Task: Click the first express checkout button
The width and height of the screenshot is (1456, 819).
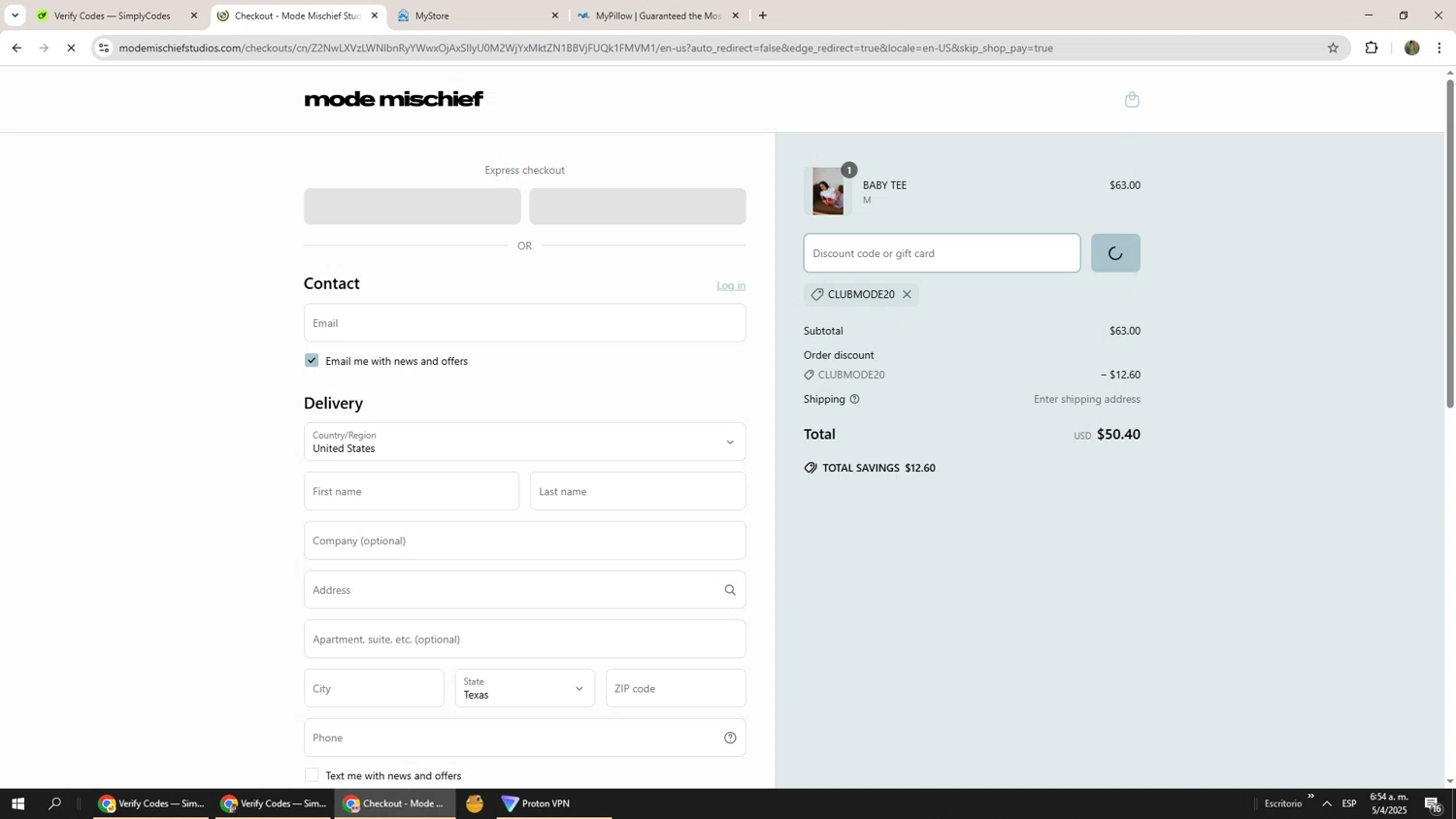Action: [x=413, y=206]
